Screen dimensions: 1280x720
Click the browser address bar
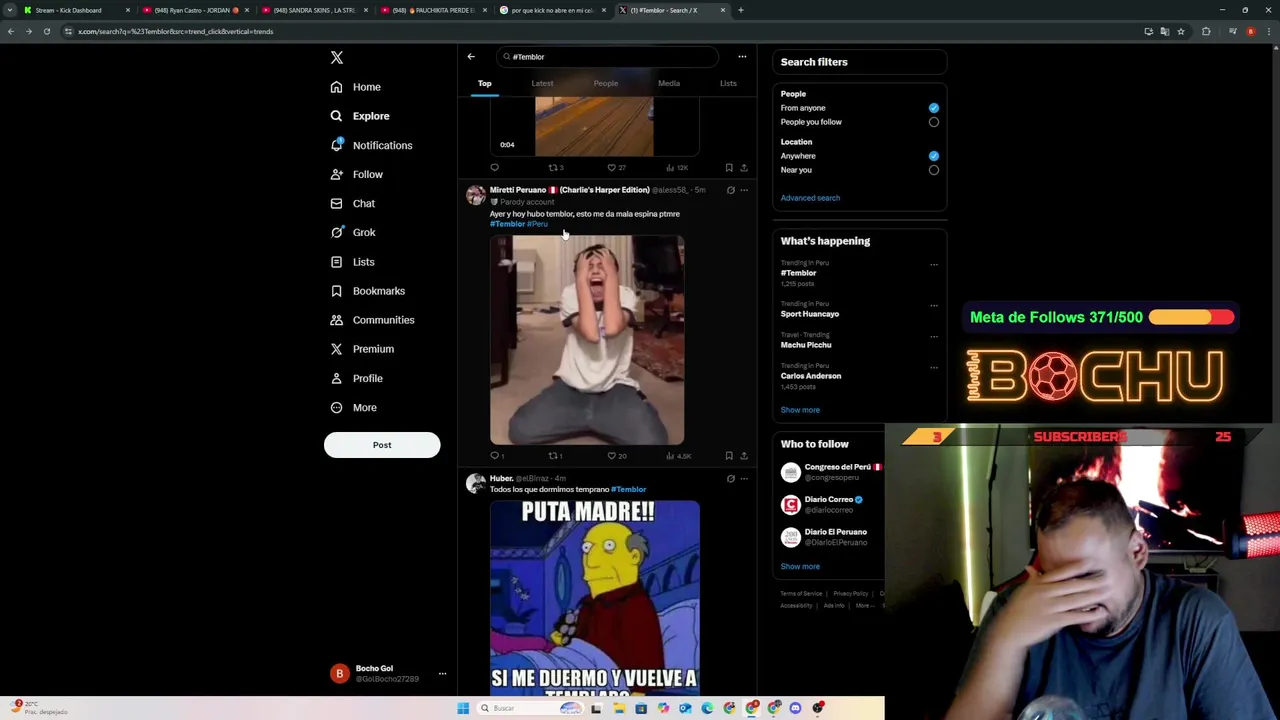tap(600, 31)
